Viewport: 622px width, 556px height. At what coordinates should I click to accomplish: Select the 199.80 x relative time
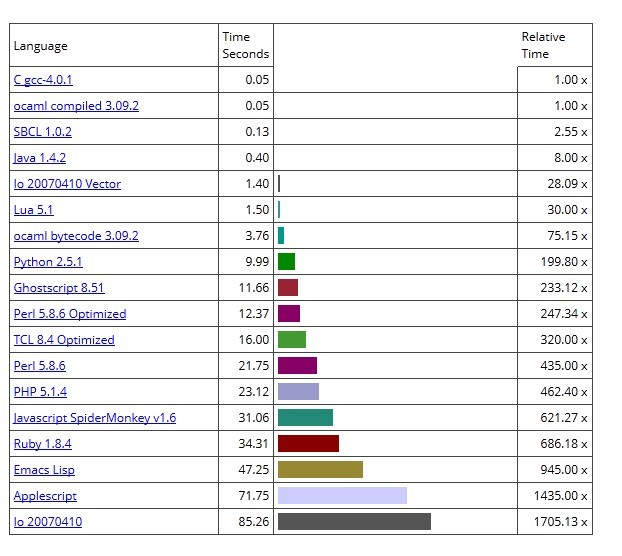point(564,262)
